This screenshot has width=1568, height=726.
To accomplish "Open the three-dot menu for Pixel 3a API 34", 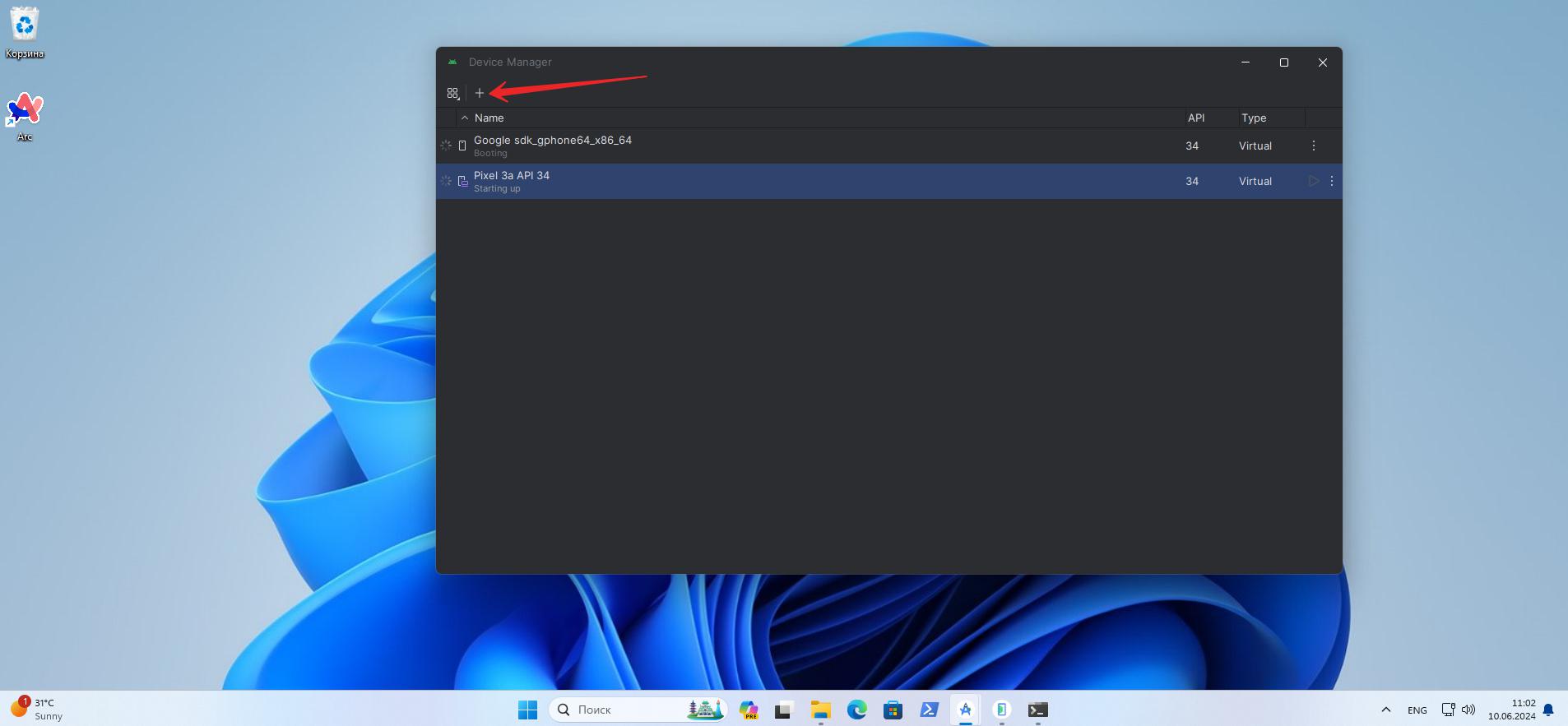I will pos(1332,181).
